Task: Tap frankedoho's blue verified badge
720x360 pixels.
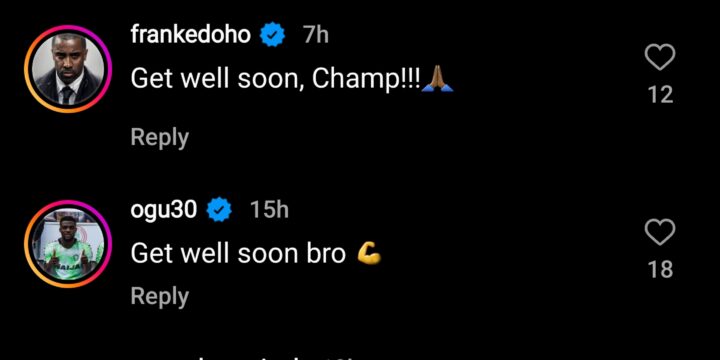Action: click(273, 35)
